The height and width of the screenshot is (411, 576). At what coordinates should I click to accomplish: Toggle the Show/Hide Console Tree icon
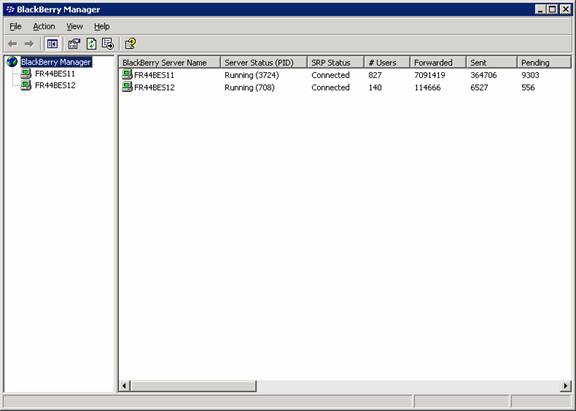click(x=52, y=44)
